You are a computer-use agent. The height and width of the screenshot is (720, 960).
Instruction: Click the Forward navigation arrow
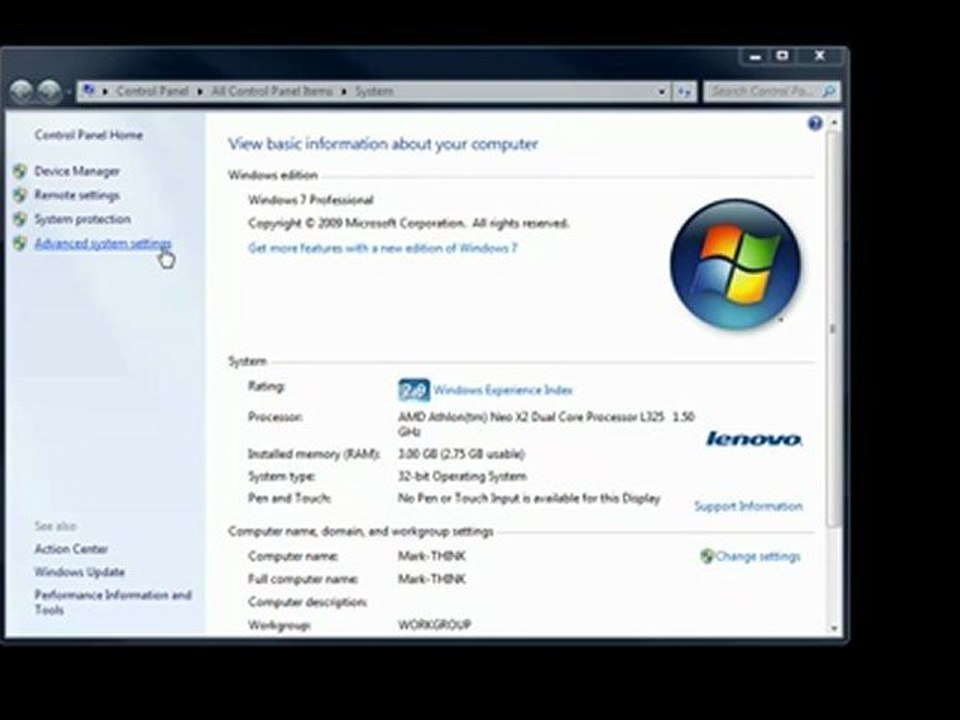click(x=49, y=91)
